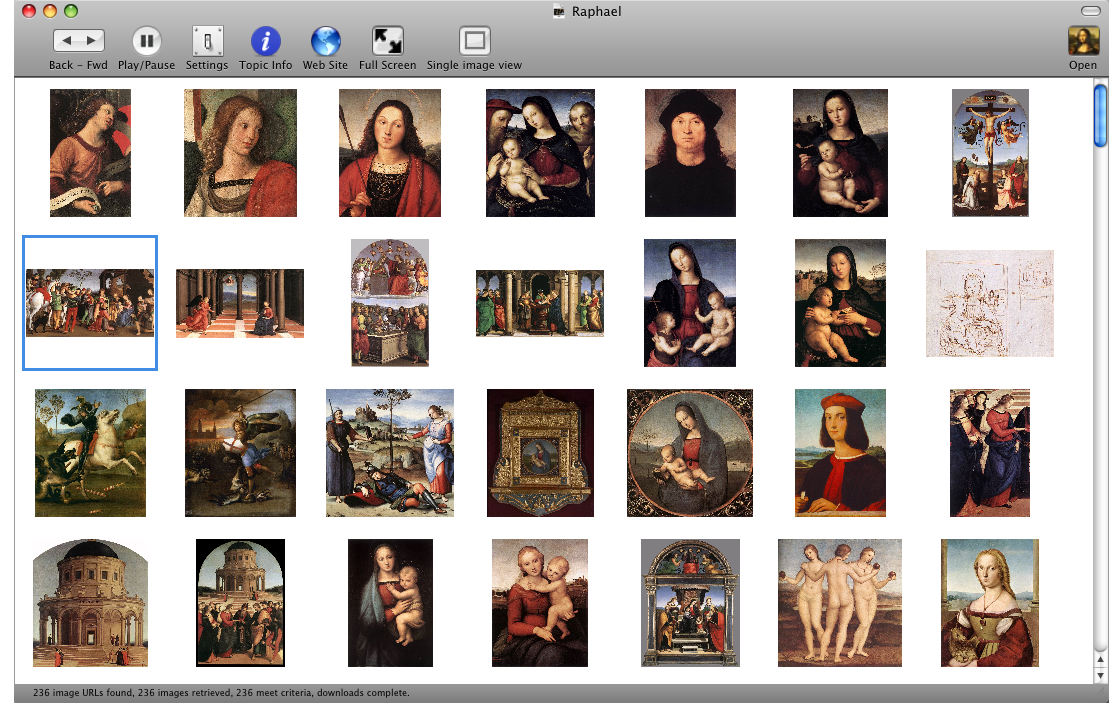Select the two women in blue robes thumbnail
The width and height of the screenshot is (1109, 703).
coord(990,453)
